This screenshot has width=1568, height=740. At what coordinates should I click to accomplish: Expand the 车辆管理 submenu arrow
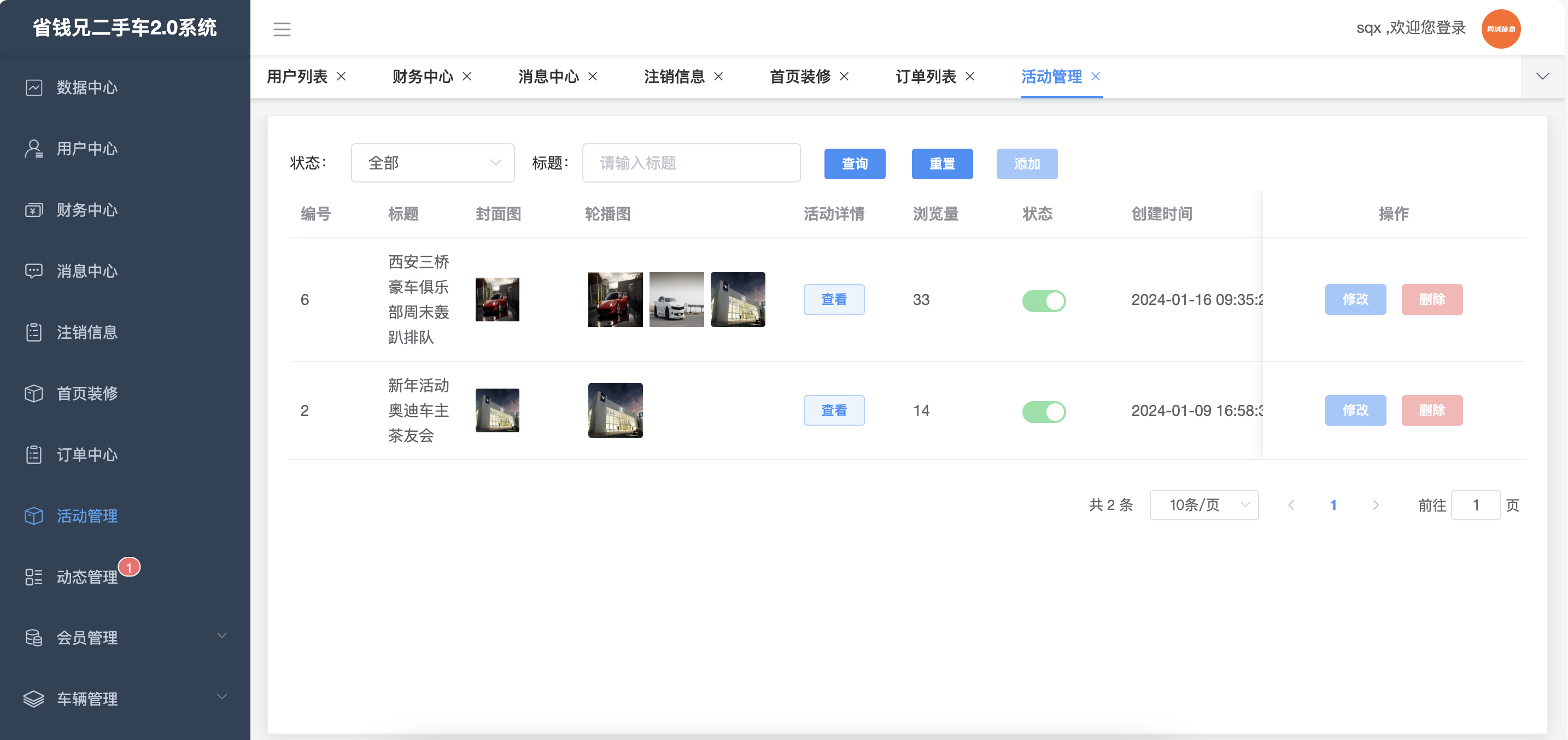(x=222, y=696)
